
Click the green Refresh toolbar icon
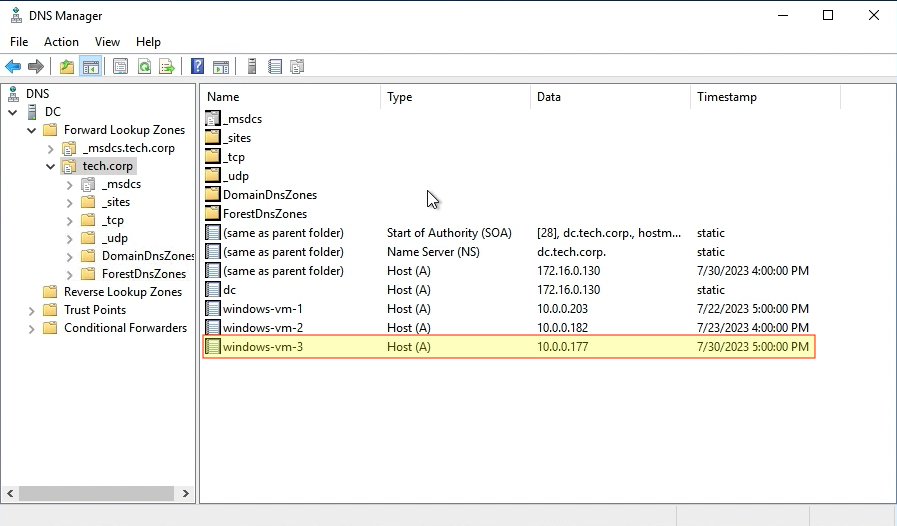tap(144, 67)
